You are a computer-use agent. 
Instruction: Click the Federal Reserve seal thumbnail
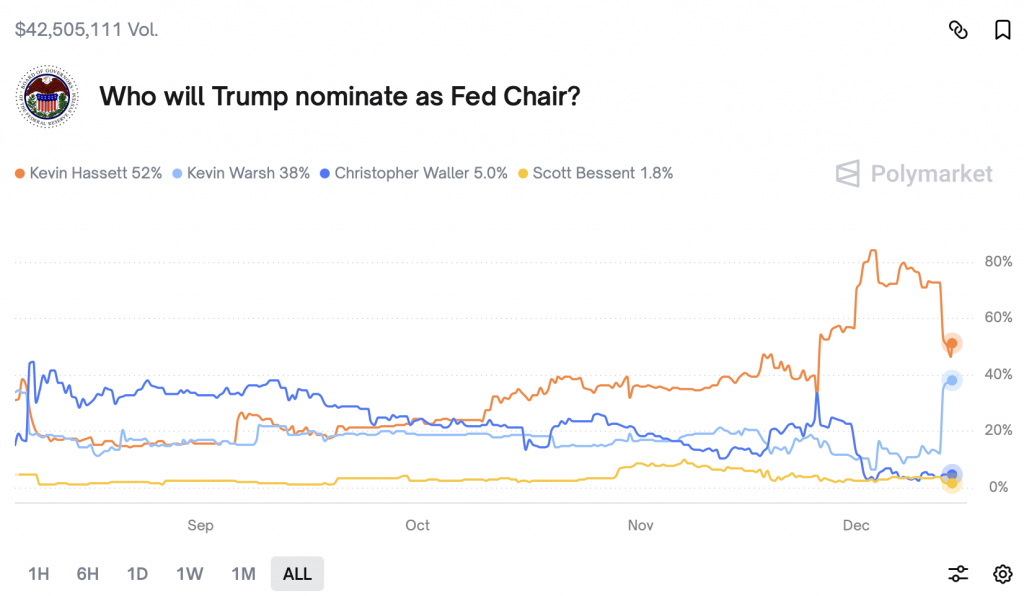(47, 98)
